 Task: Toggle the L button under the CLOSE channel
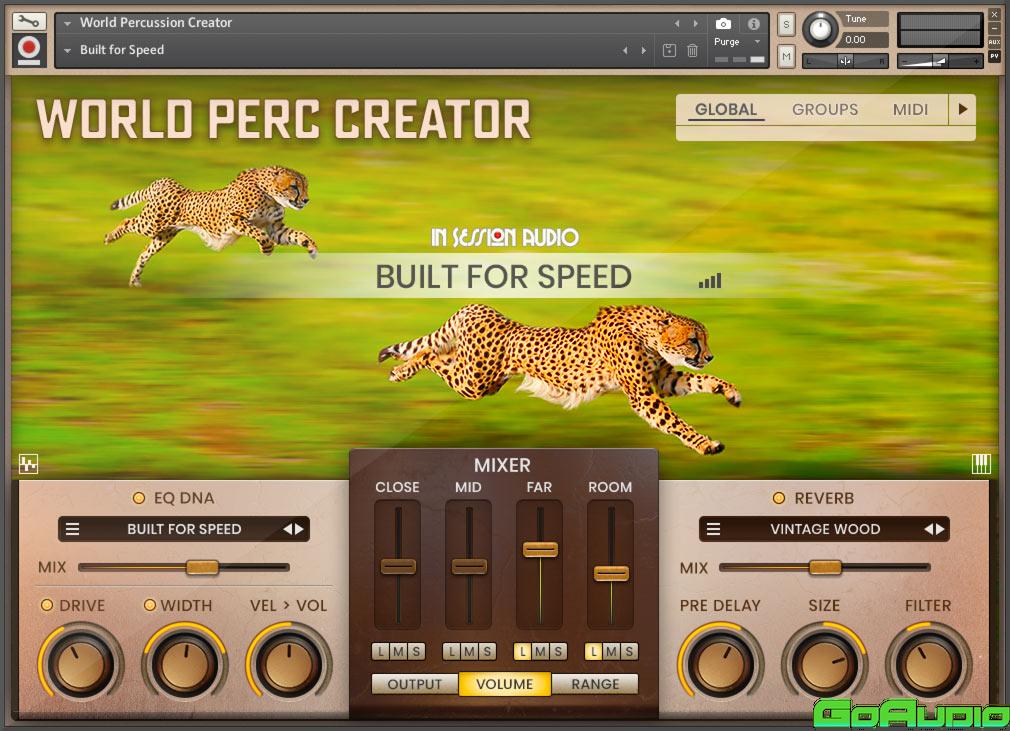click(x=381, y=652)
